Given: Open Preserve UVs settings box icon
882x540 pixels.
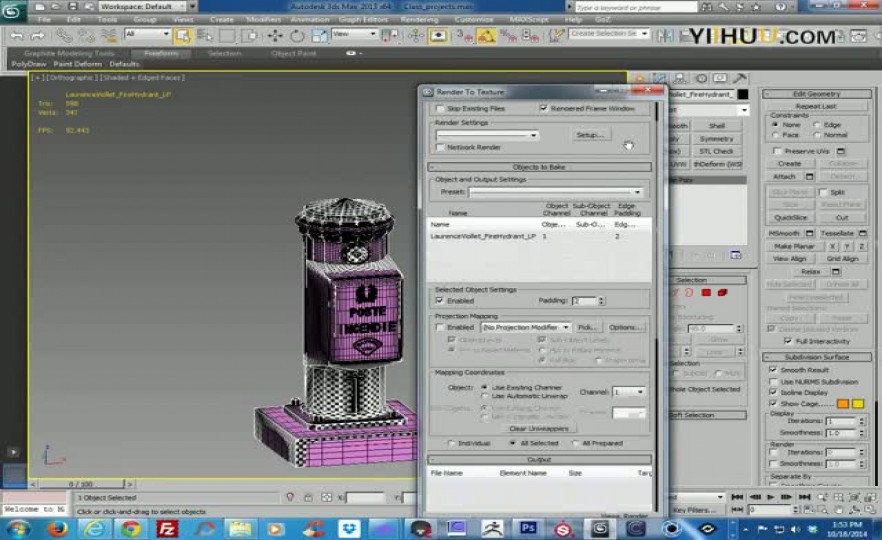Looking at the screenshot, I should (x=841, y=151).
